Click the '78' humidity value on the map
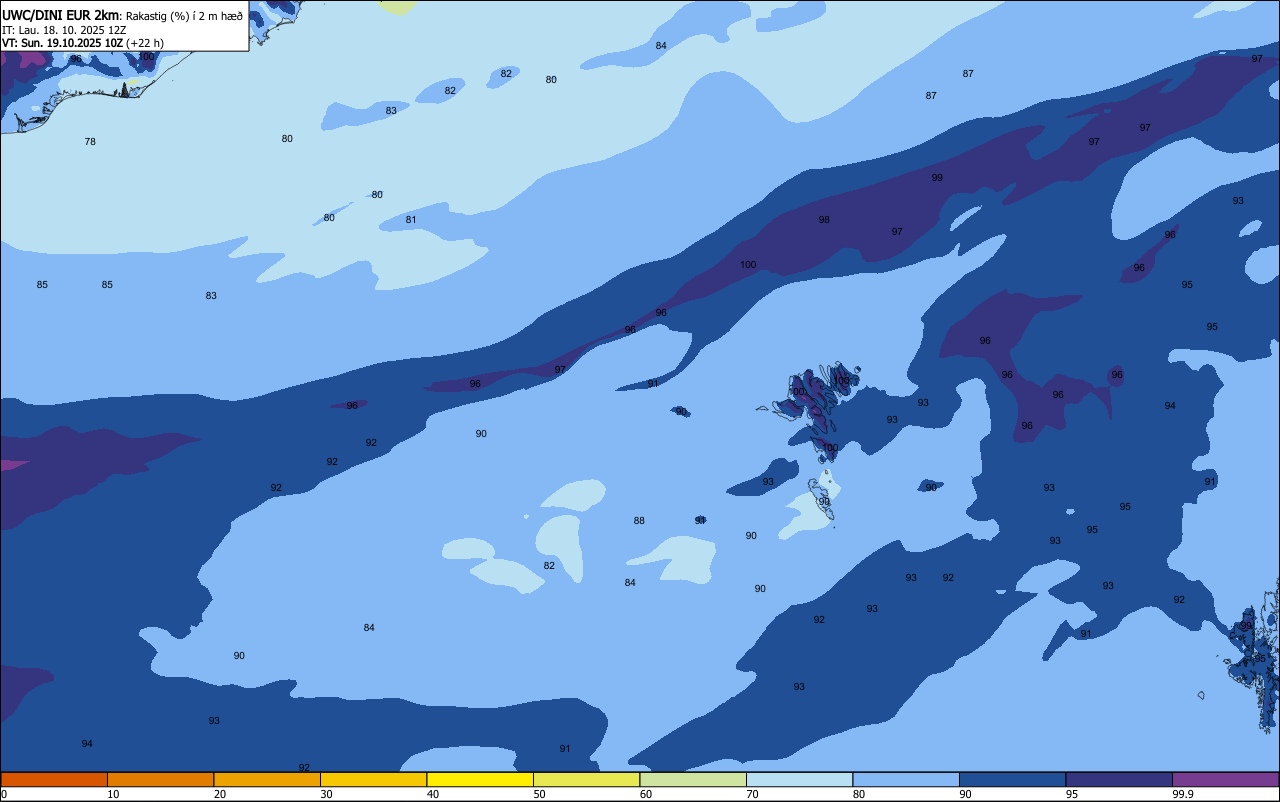This screenshot has height=802, width=1280. coord(90,142)
